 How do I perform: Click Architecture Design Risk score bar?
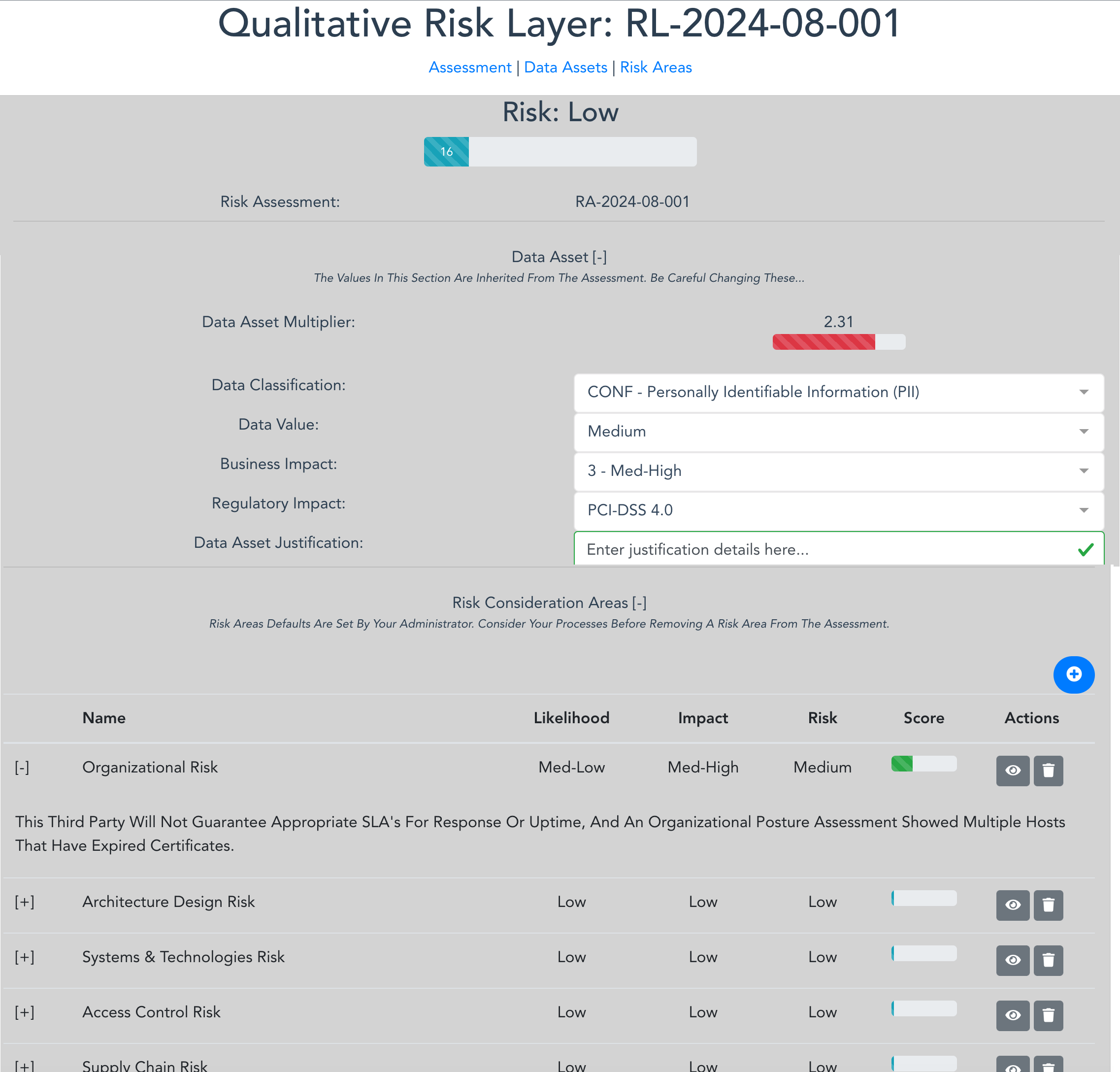point(923,898)
